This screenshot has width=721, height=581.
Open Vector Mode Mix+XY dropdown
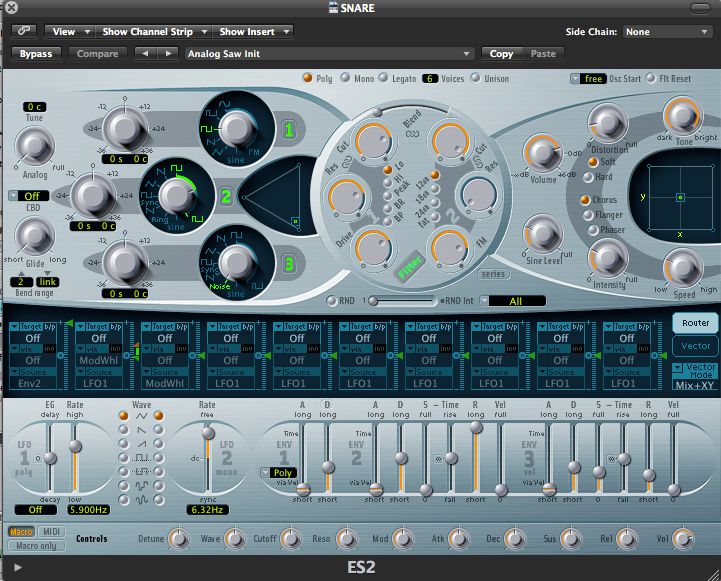(x=694, y=376)
